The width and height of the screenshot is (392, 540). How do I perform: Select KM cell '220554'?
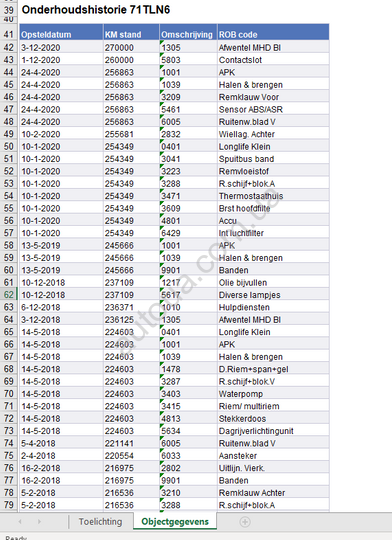(x=131, y=456)
